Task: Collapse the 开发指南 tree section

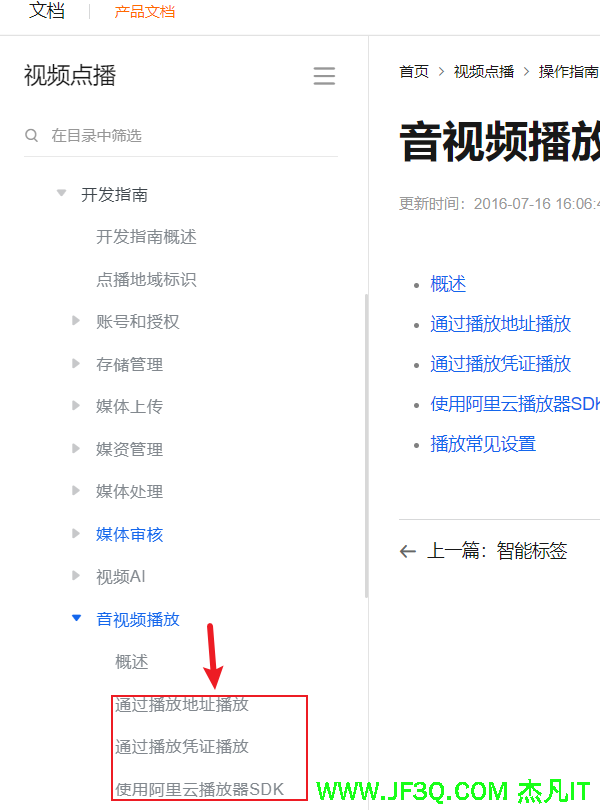Action: [62, 193]
